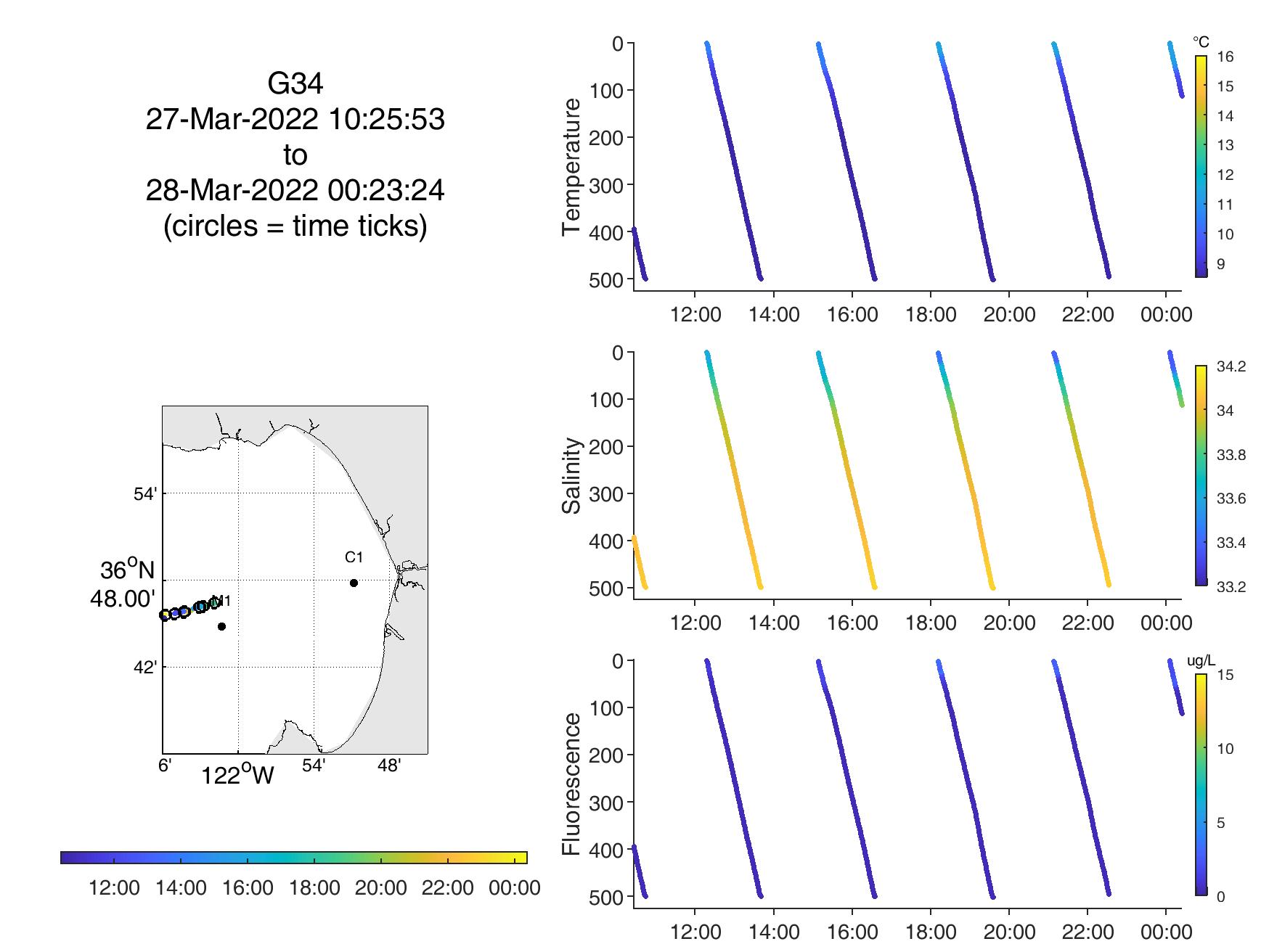Click the 122°W longitude label

coord(237,774)
